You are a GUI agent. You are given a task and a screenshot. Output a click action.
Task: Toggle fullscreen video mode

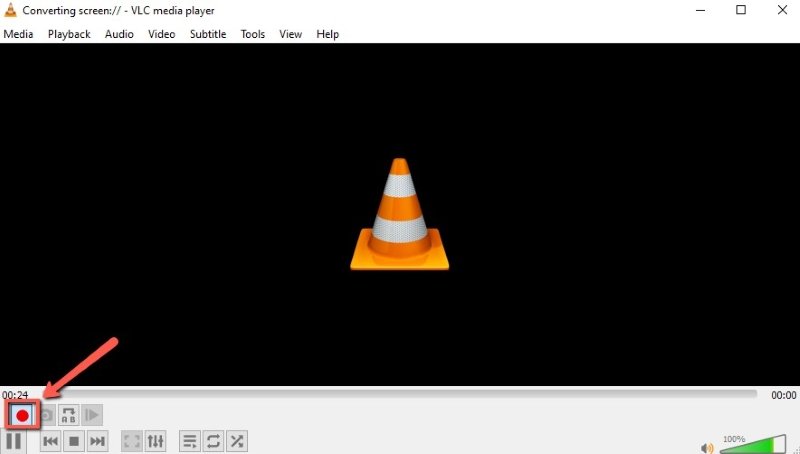click(x=131, y=441)
